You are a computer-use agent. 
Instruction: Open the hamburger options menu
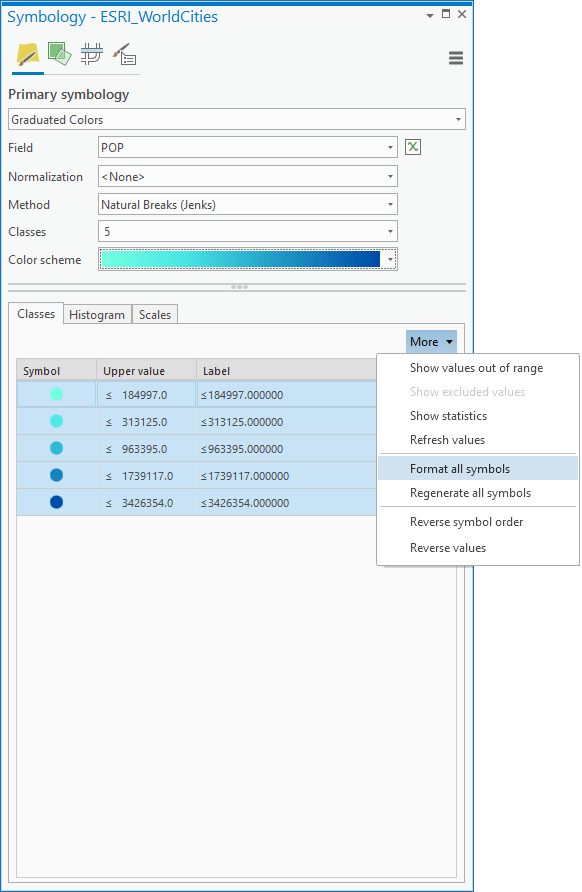coord(456,58)
